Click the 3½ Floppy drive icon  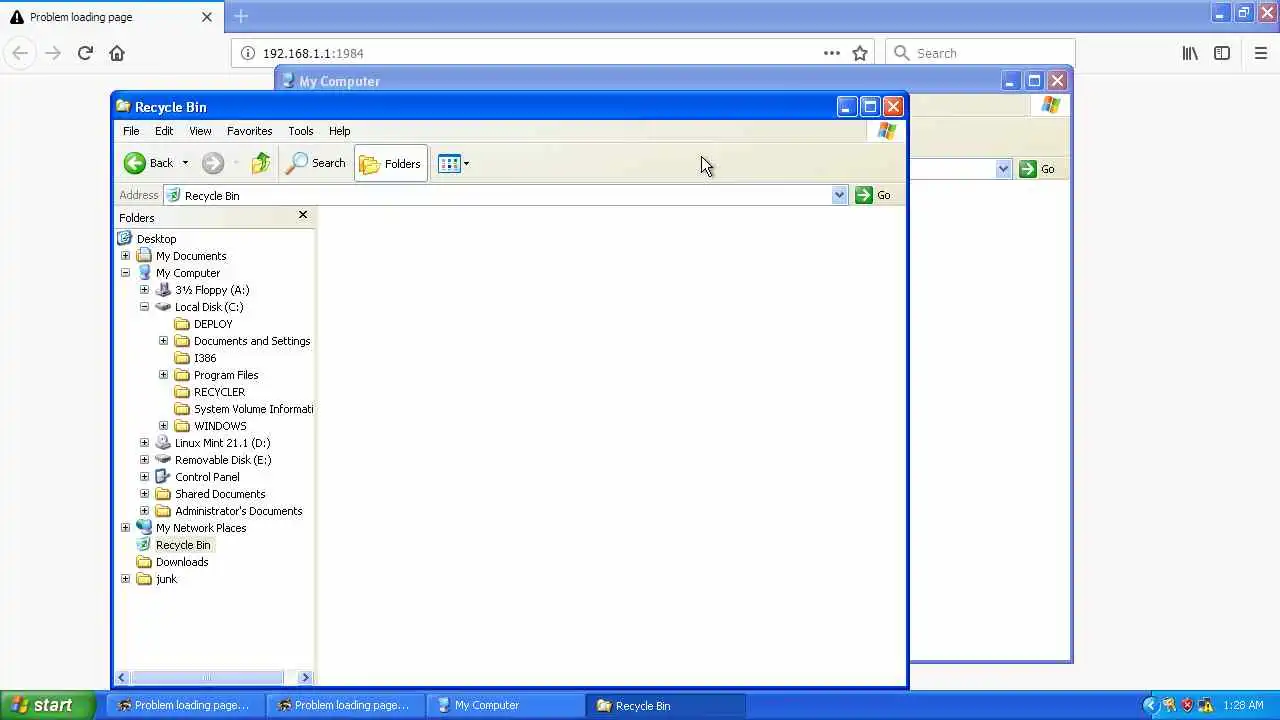(163, 290)
